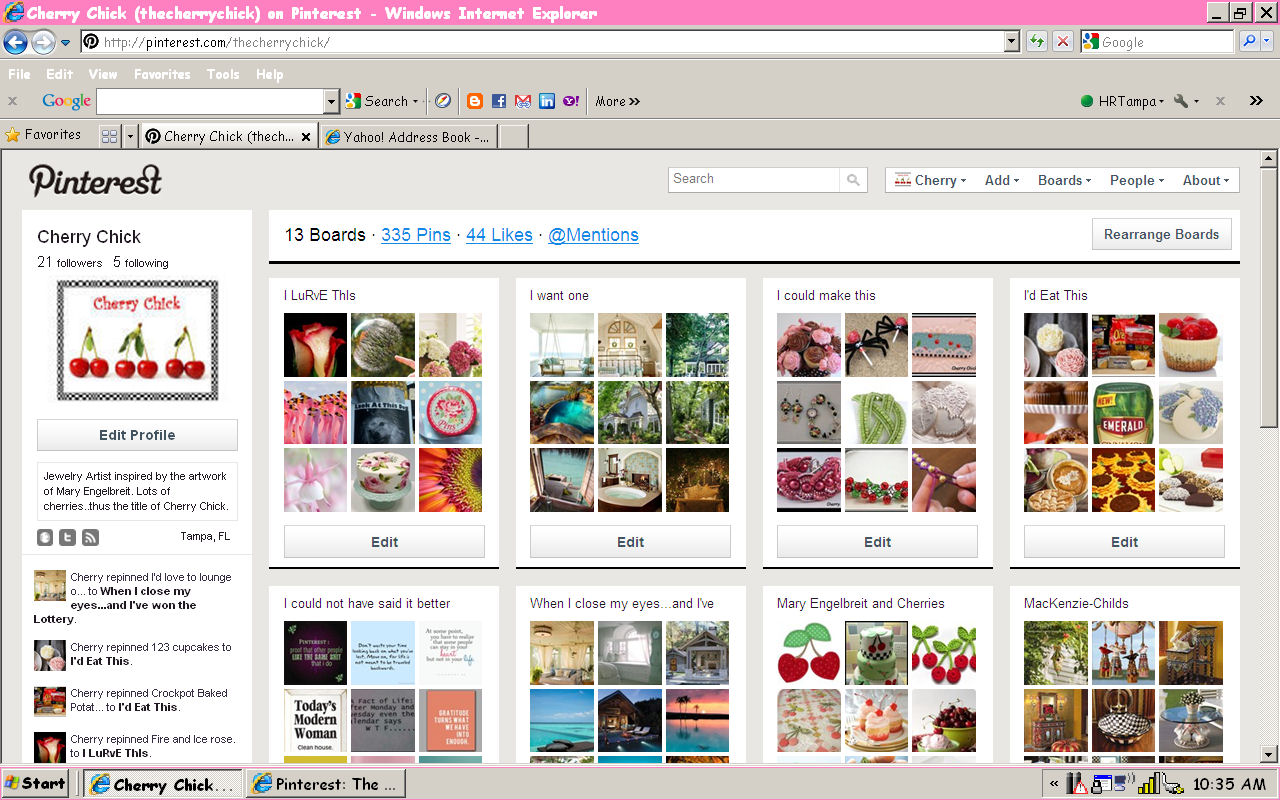This screenshot has height=800, width=1280.
Task: Open the Facebook icon in Google toolbar
Action: [499, 101]
